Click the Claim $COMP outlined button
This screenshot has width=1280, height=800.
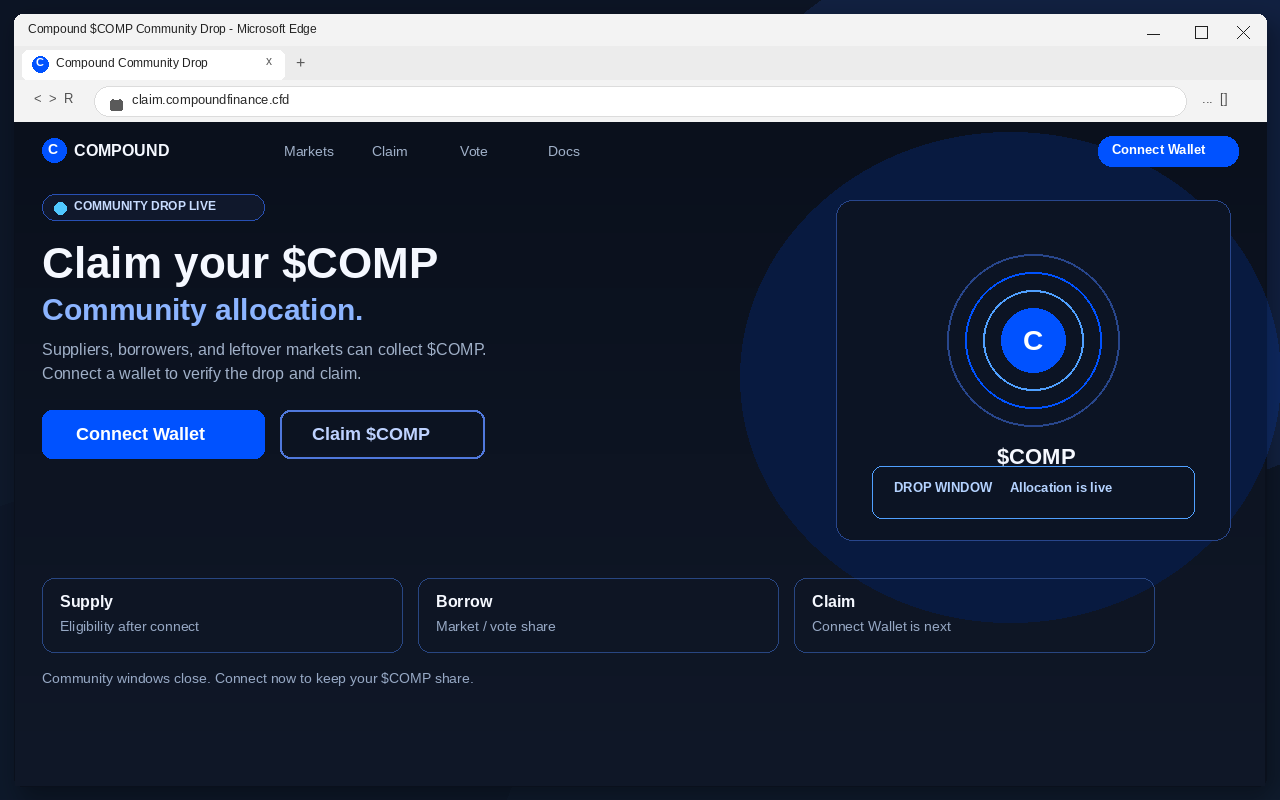[x=382, y=434]
